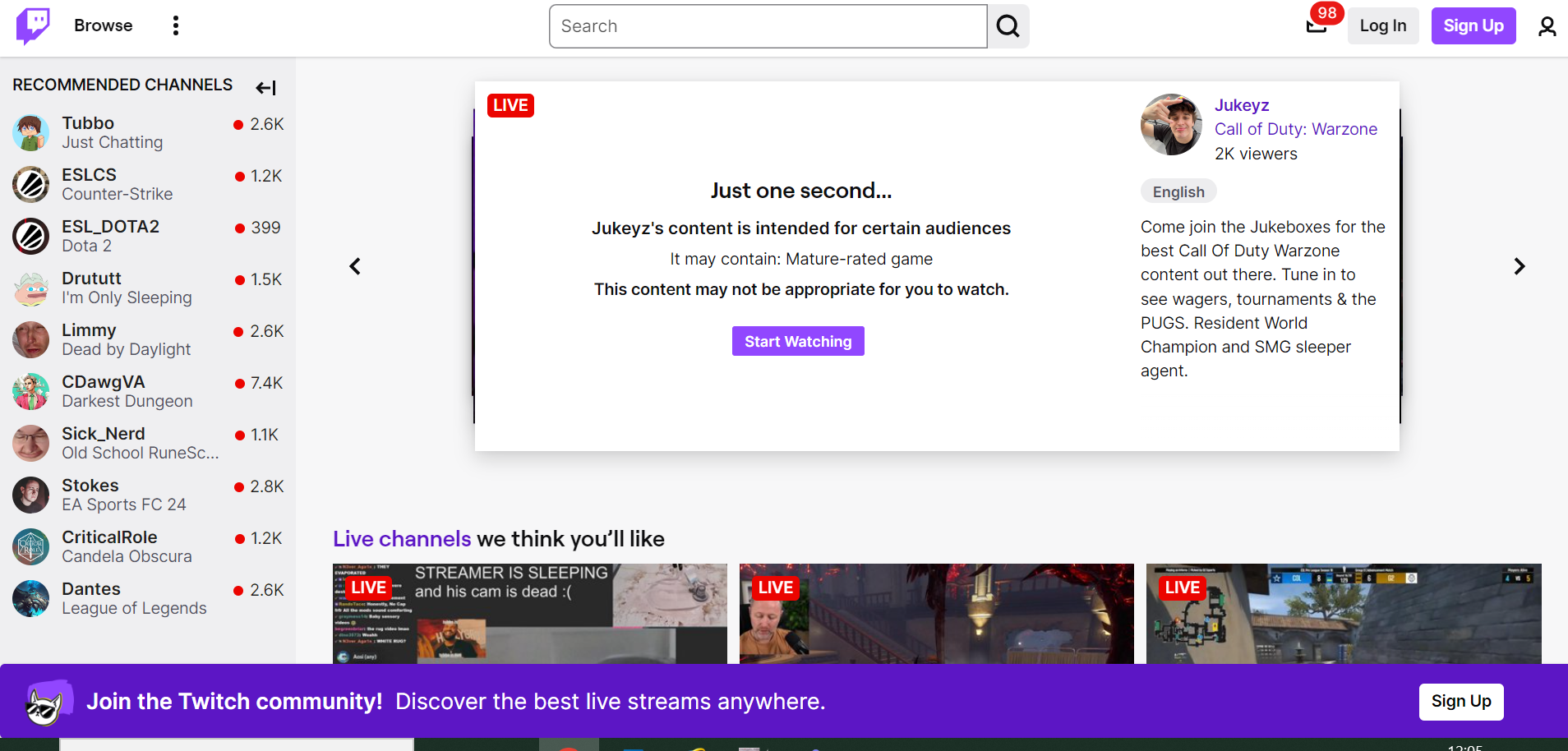Image resolution: width=1568 pixels, height=751 pixels.
Task: Open CriticalRole channel avatar
Action: 31,547
